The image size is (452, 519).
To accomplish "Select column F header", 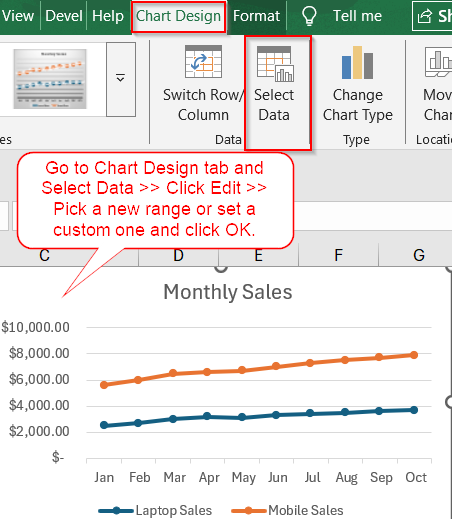I will point(338,255).
